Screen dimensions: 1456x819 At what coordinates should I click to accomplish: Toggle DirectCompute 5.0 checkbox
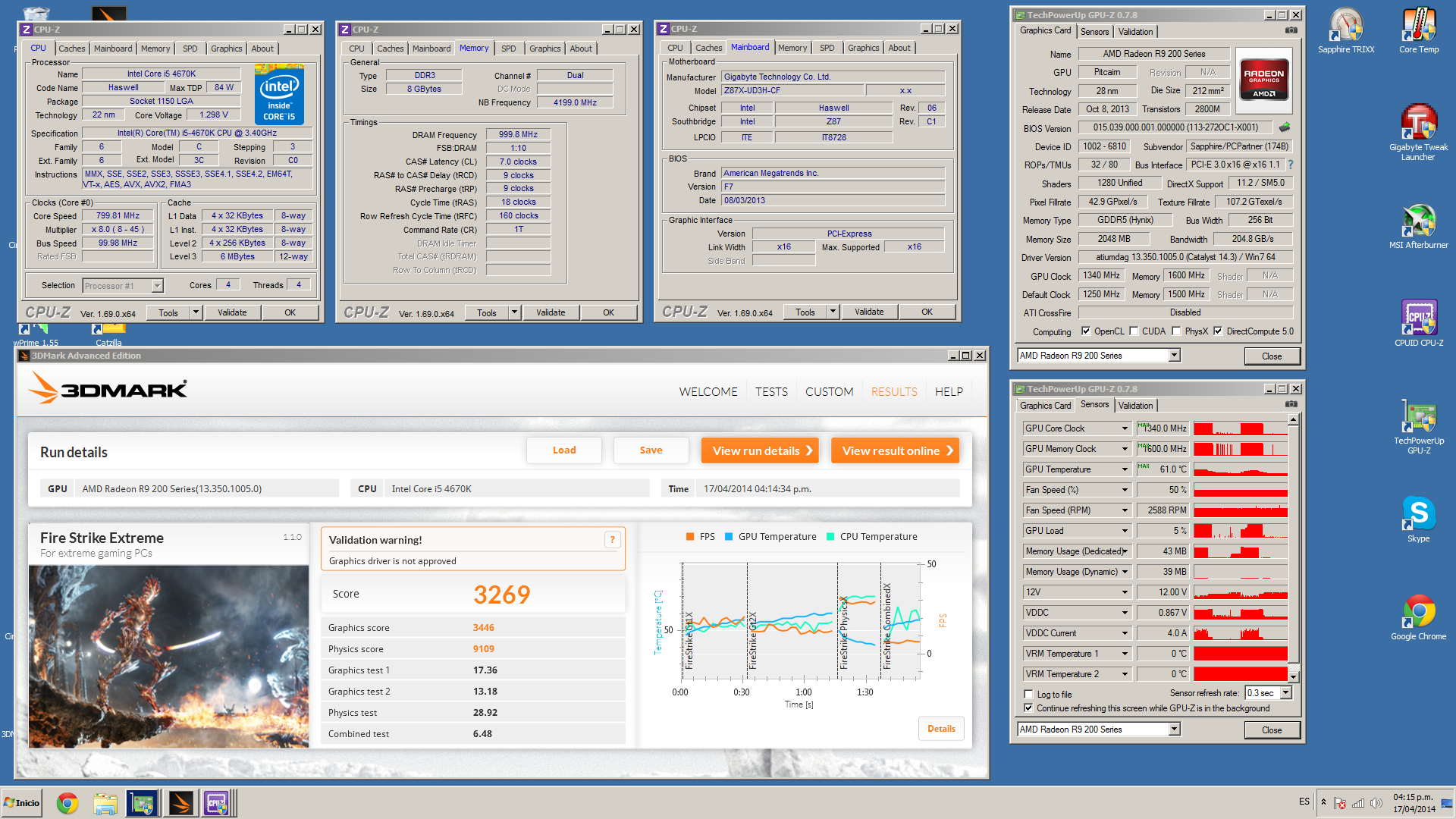tap(1218, 331)
